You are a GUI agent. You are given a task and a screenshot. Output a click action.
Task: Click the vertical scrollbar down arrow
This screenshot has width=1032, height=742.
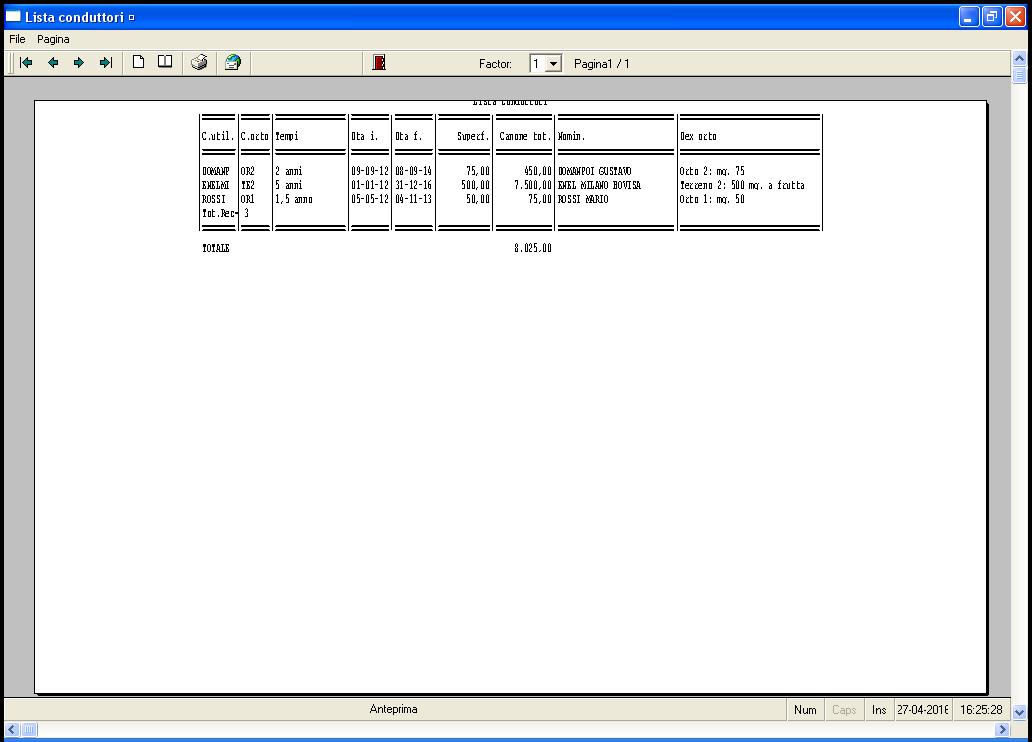tap(1019, 713)
